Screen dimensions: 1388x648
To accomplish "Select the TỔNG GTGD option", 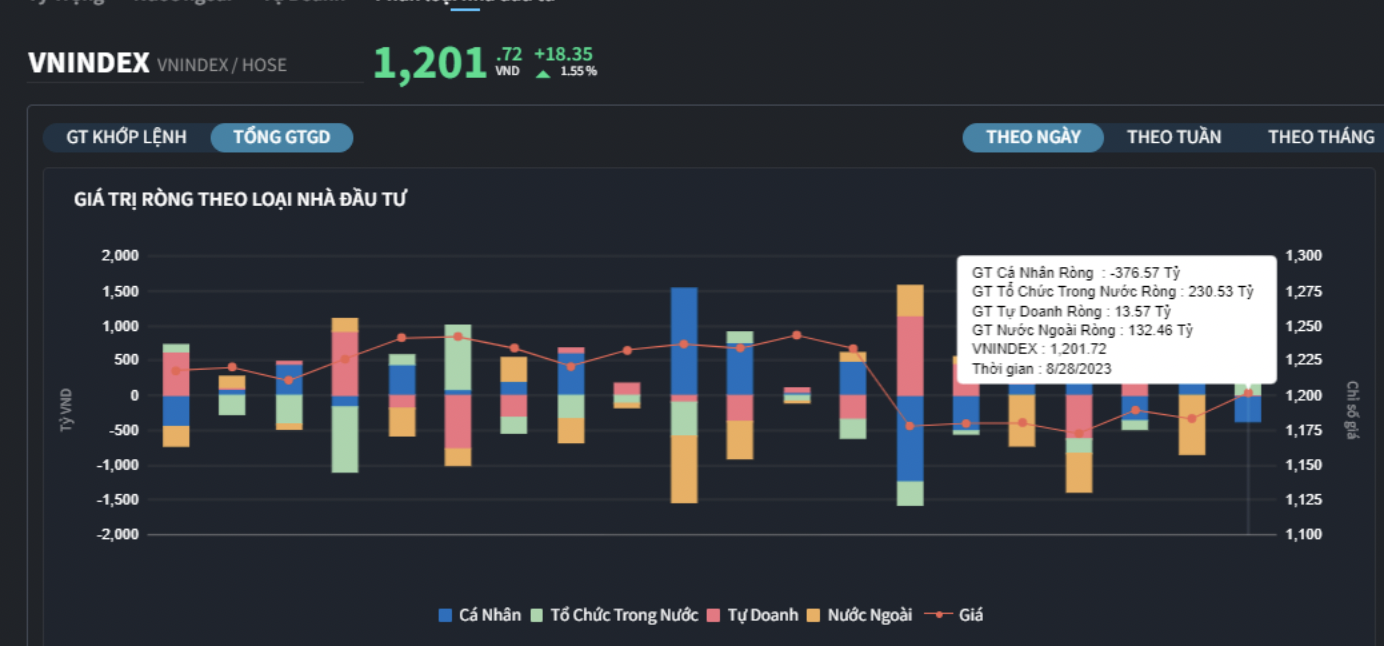I will point(282,137).
